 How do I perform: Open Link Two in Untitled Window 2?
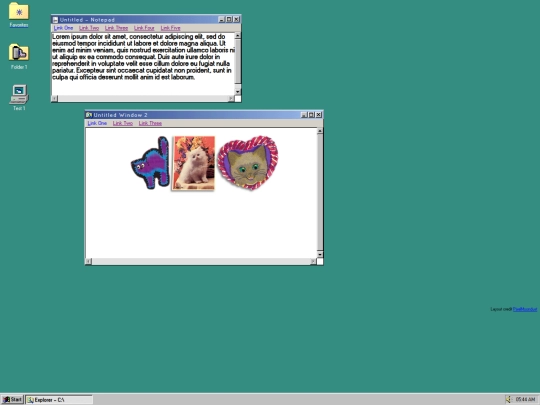(123, 123)
